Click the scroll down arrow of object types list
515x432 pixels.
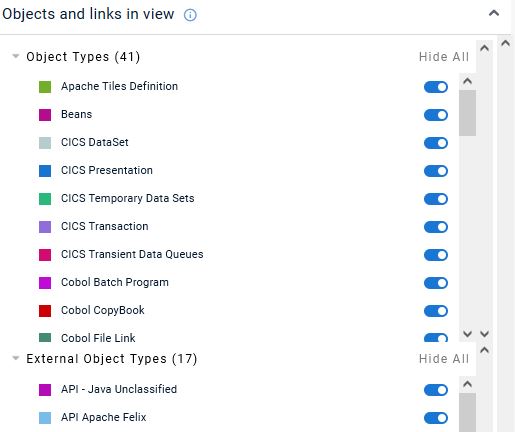point(467,334)
